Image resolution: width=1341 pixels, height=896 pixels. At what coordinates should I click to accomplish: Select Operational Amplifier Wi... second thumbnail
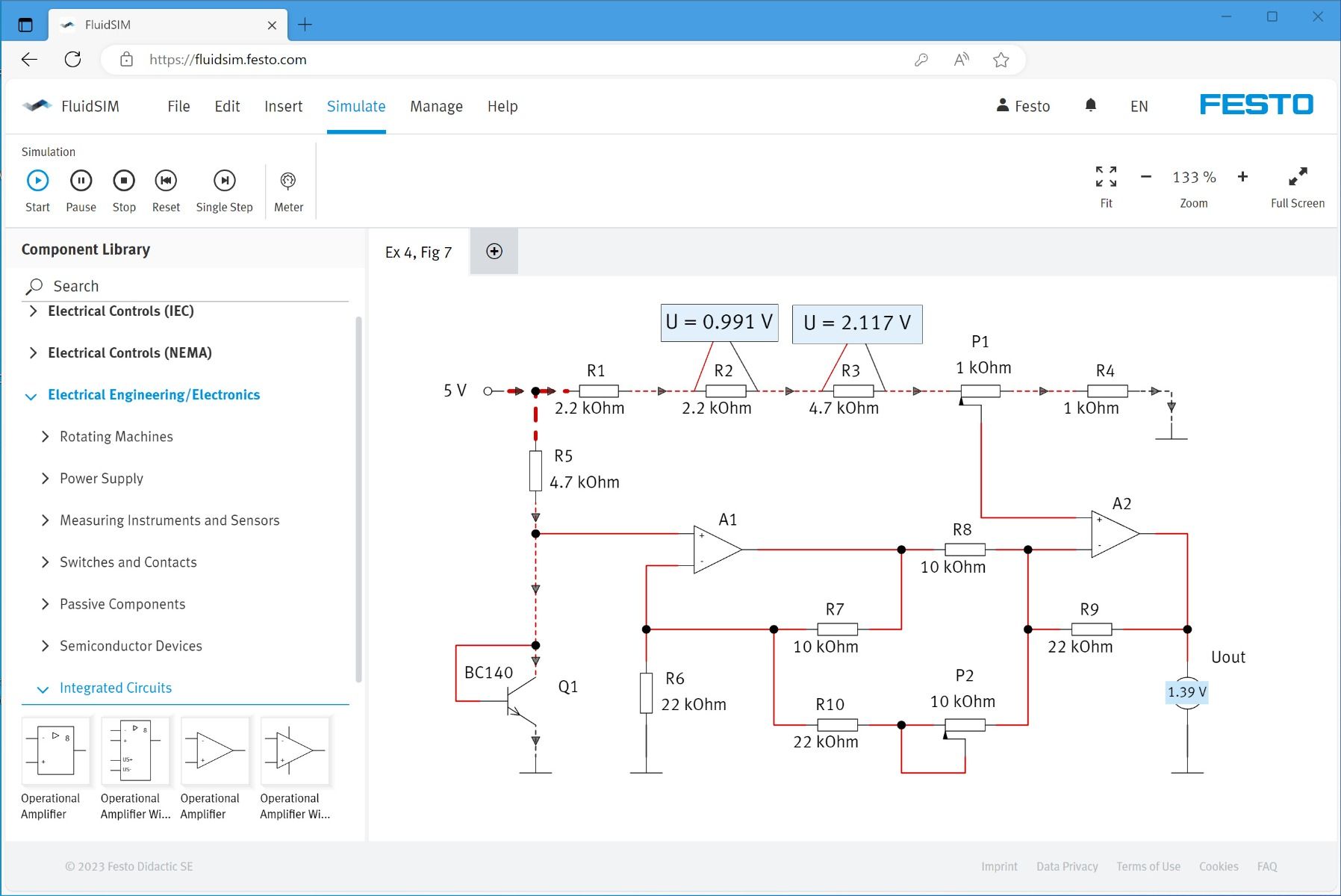pyautogui.click(x=135, y=751)
